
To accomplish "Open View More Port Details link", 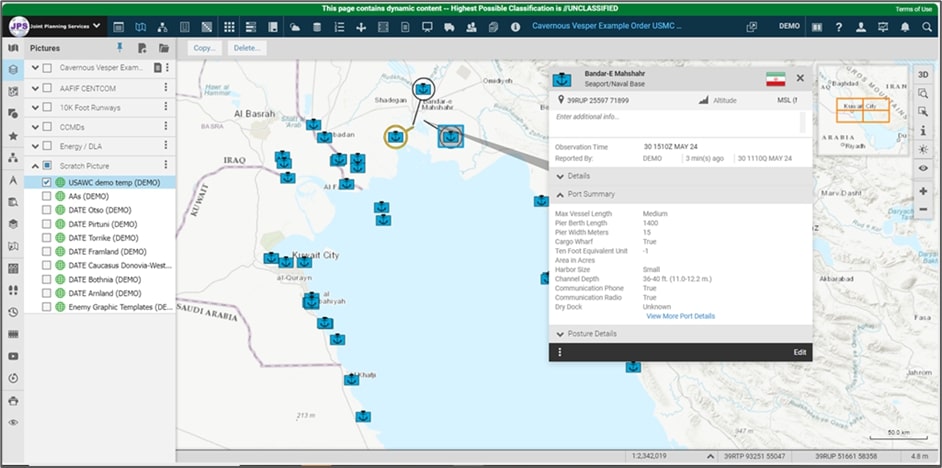I will coord(681,316).
